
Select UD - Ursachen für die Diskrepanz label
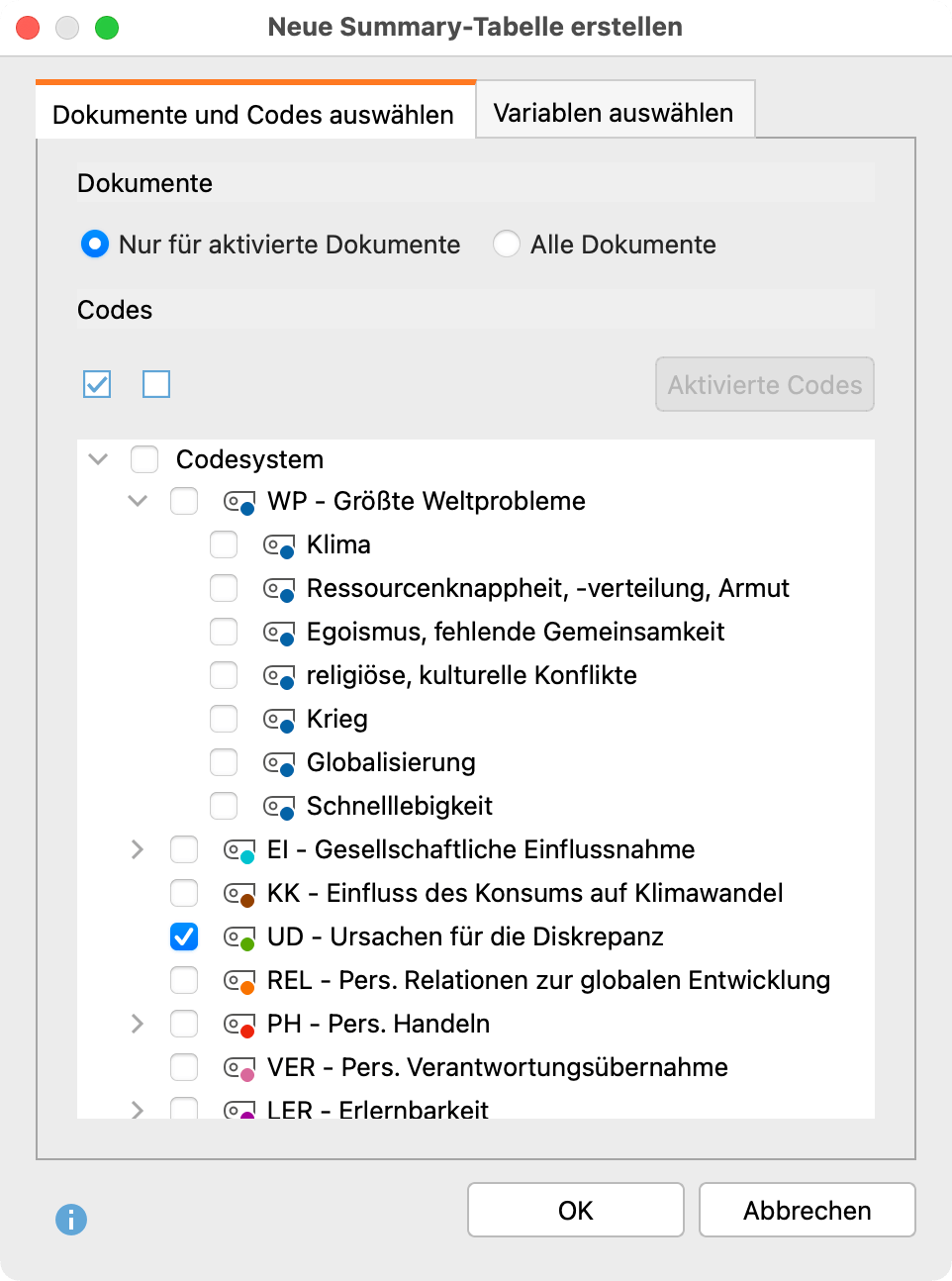point(465,936)
